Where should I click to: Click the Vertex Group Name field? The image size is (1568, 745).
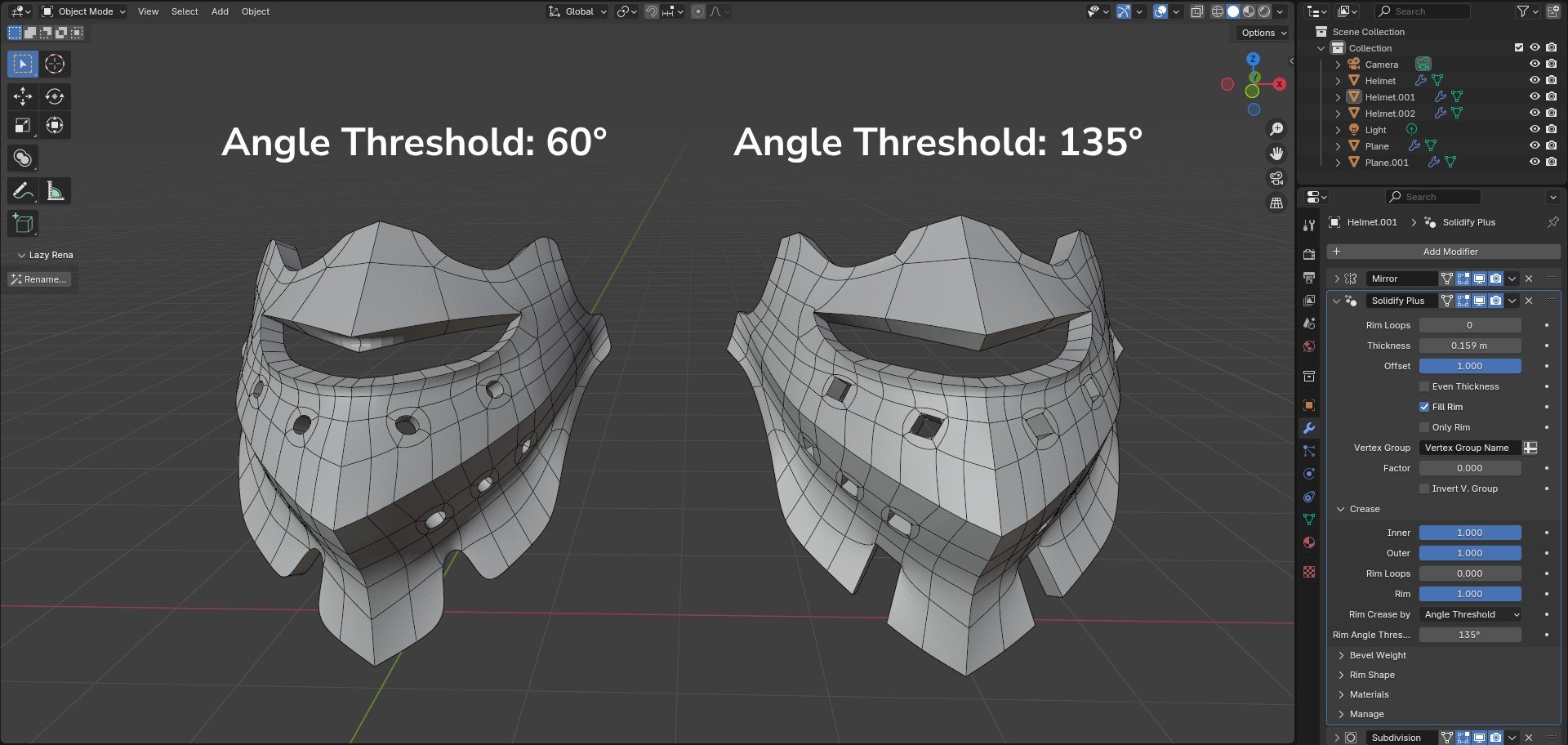tap(1470, 448)
